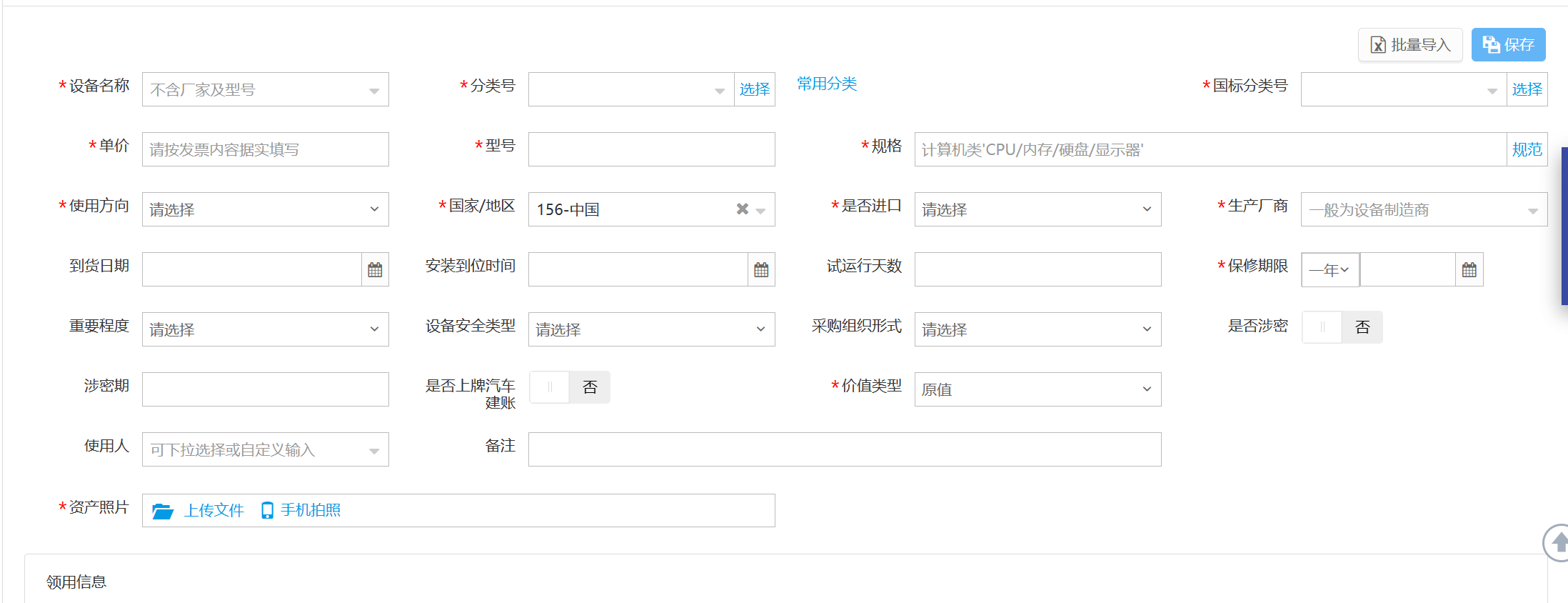Toggle the 是否上牌汽车建账 switch
Image resolution: width=1568 pixels, height=603 pixels.
569,387
